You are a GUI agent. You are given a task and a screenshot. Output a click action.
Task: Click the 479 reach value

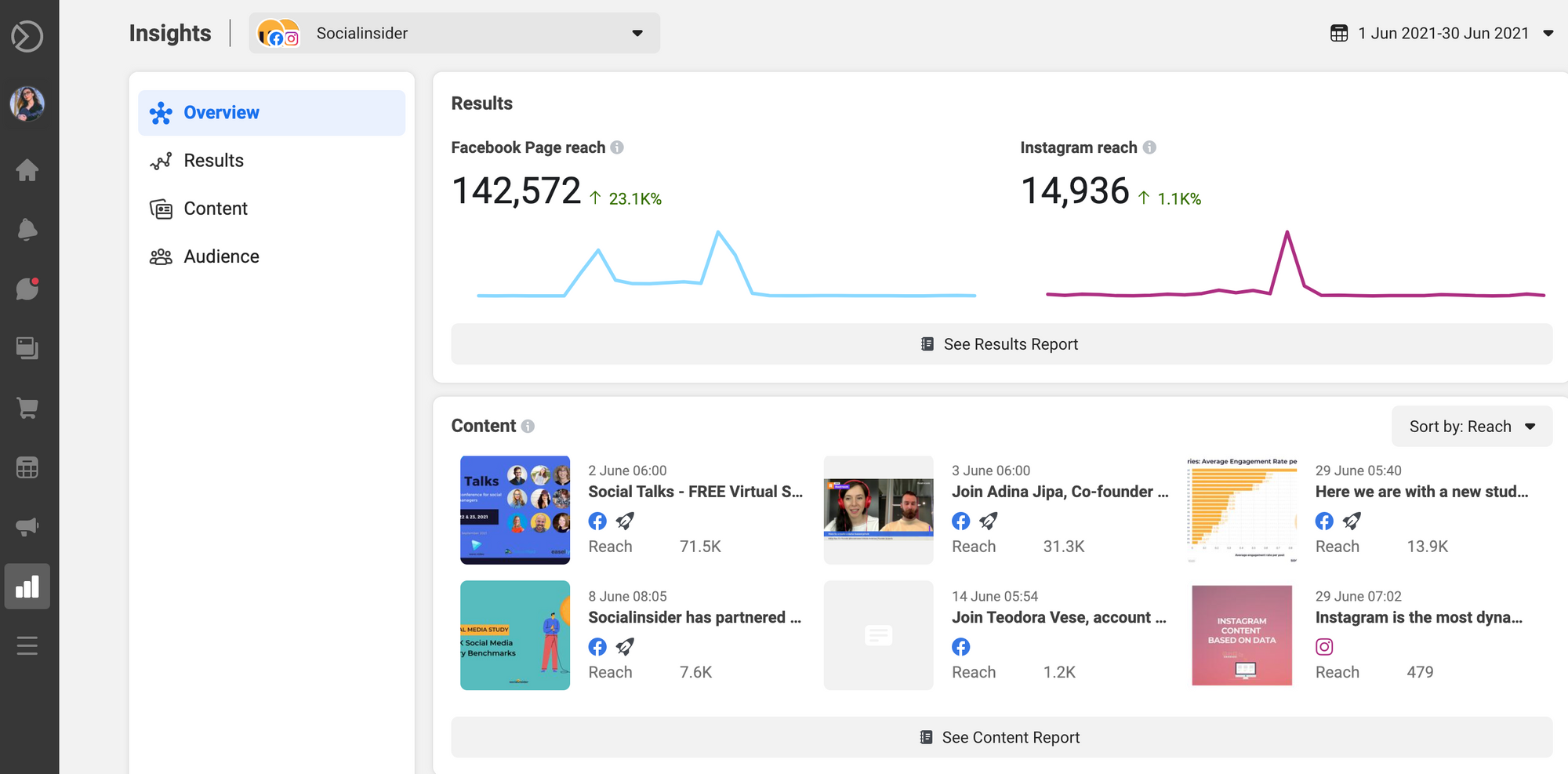click(1420, 672)
